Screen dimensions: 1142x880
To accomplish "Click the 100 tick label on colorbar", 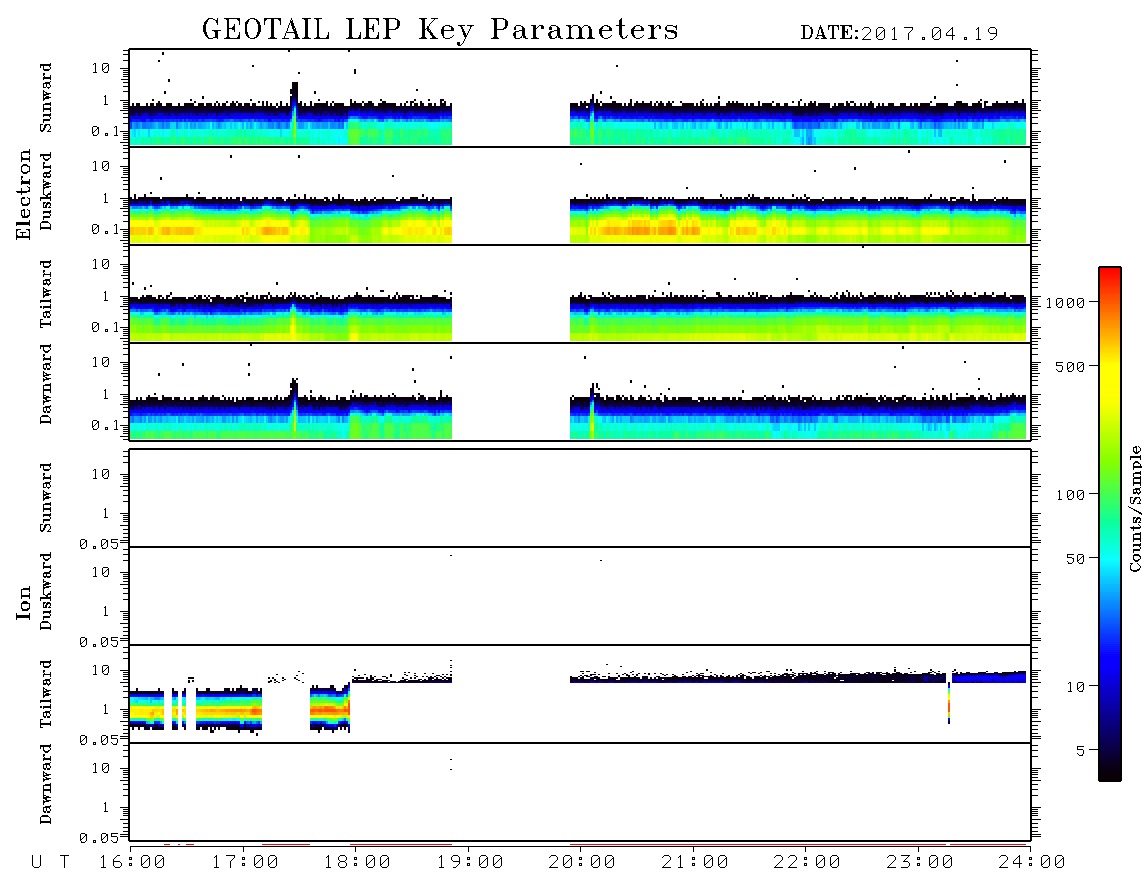I will (x=1070, y=495).
